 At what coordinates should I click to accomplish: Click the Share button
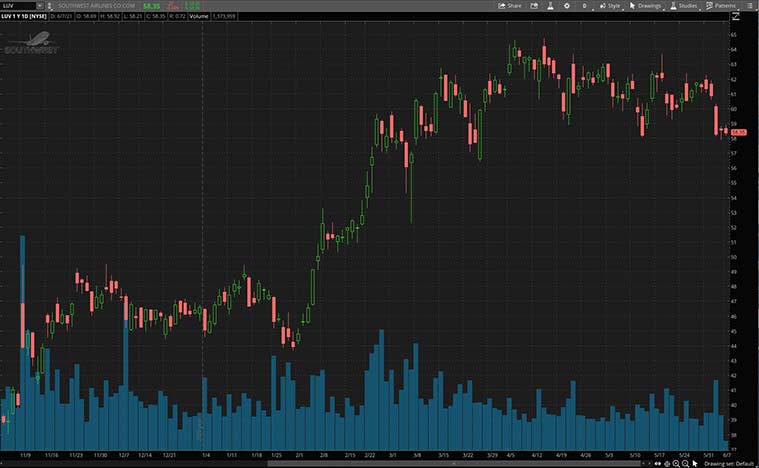(510, 6)
